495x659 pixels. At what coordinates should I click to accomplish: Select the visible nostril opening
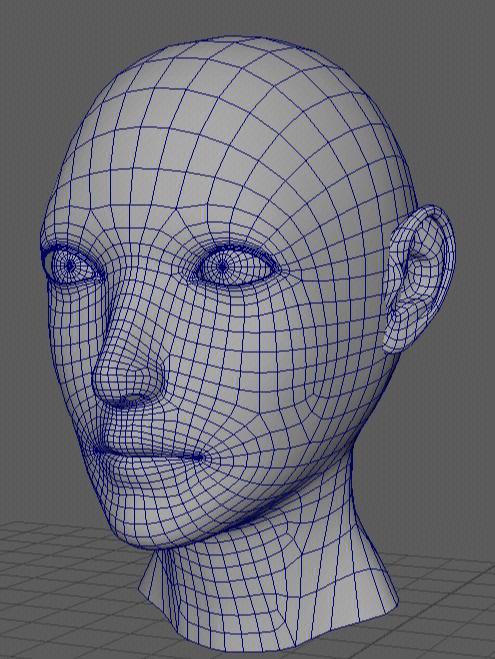134,399
